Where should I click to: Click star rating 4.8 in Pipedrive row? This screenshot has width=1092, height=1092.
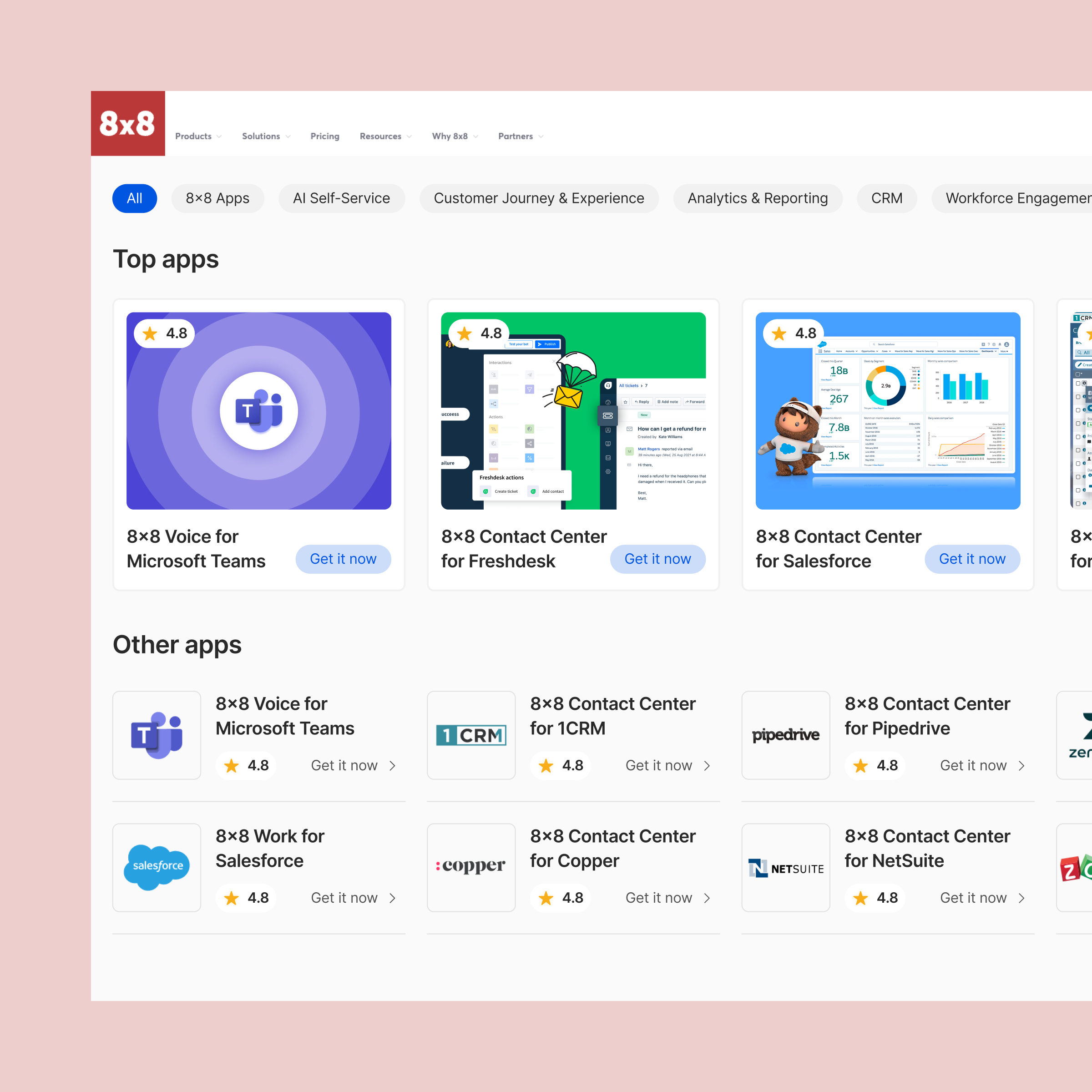pyautogui.click(x=875, y=765)
